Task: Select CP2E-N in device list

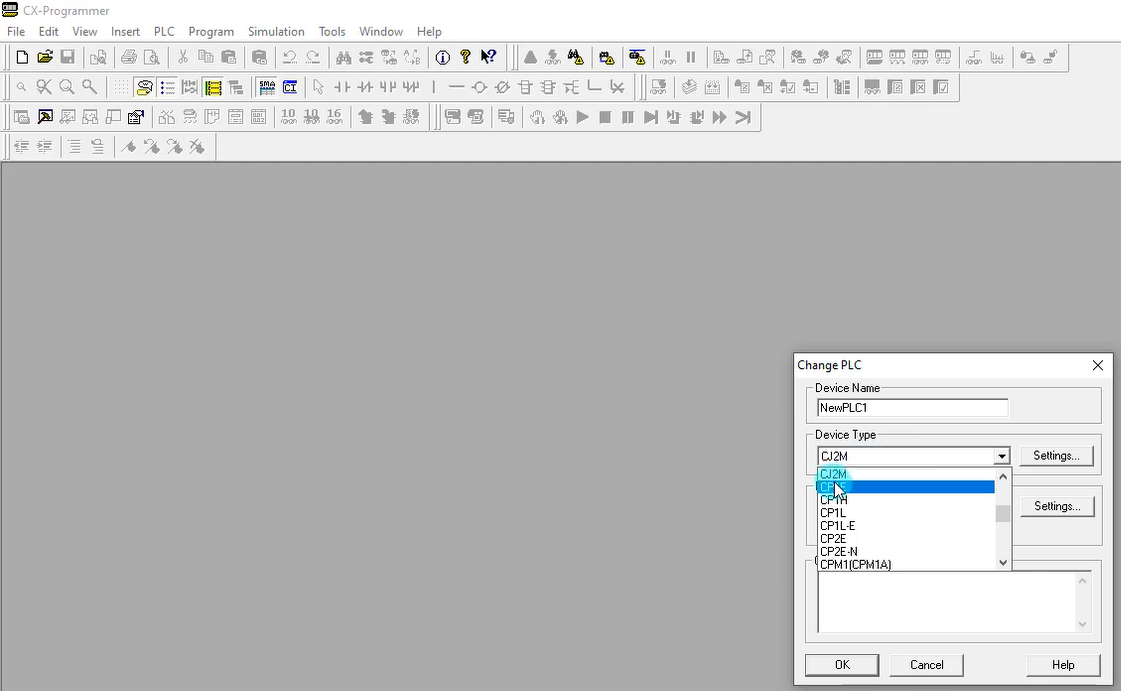Action: point(906,552)
